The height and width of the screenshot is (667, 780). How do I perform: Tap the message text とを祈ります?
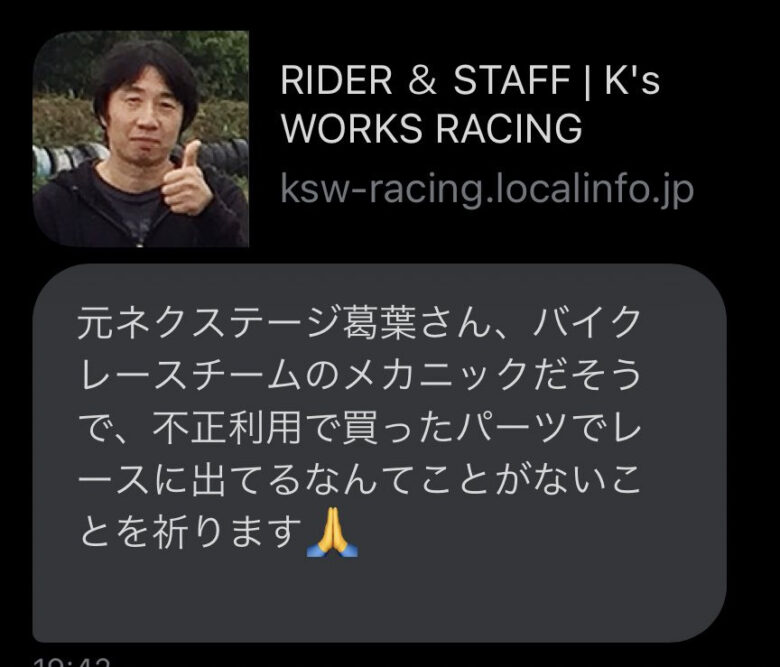pos(191,532)
